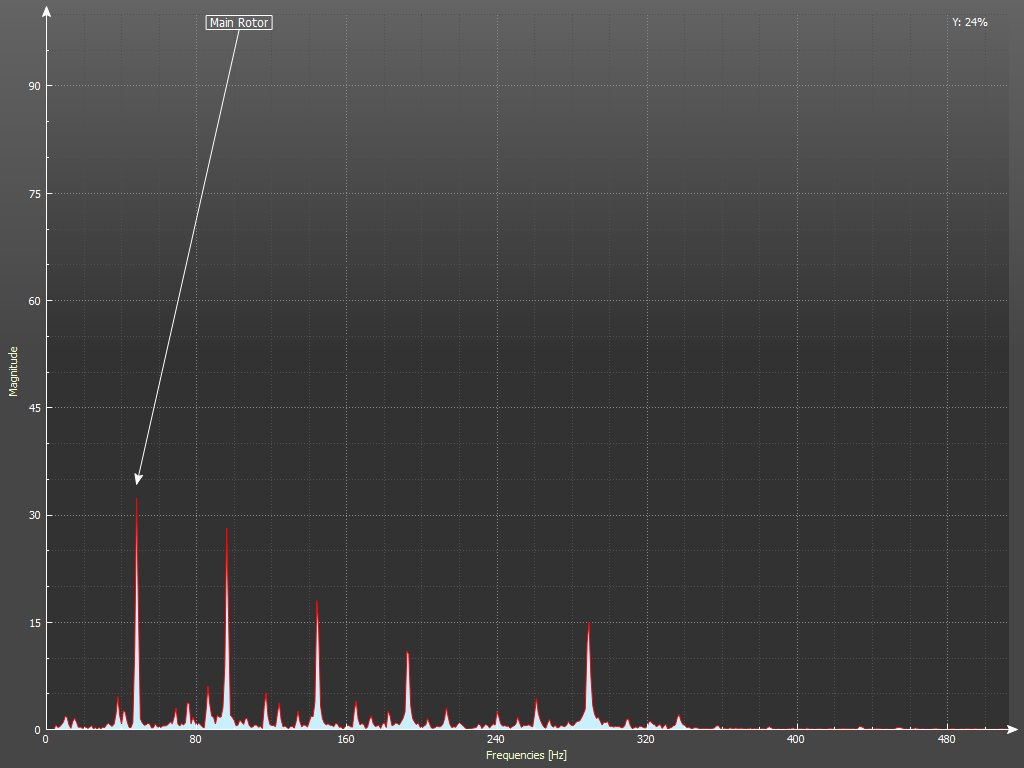Click the 400 frequency axis tick label
The image size is (1024, 768).
coord(796,741)
